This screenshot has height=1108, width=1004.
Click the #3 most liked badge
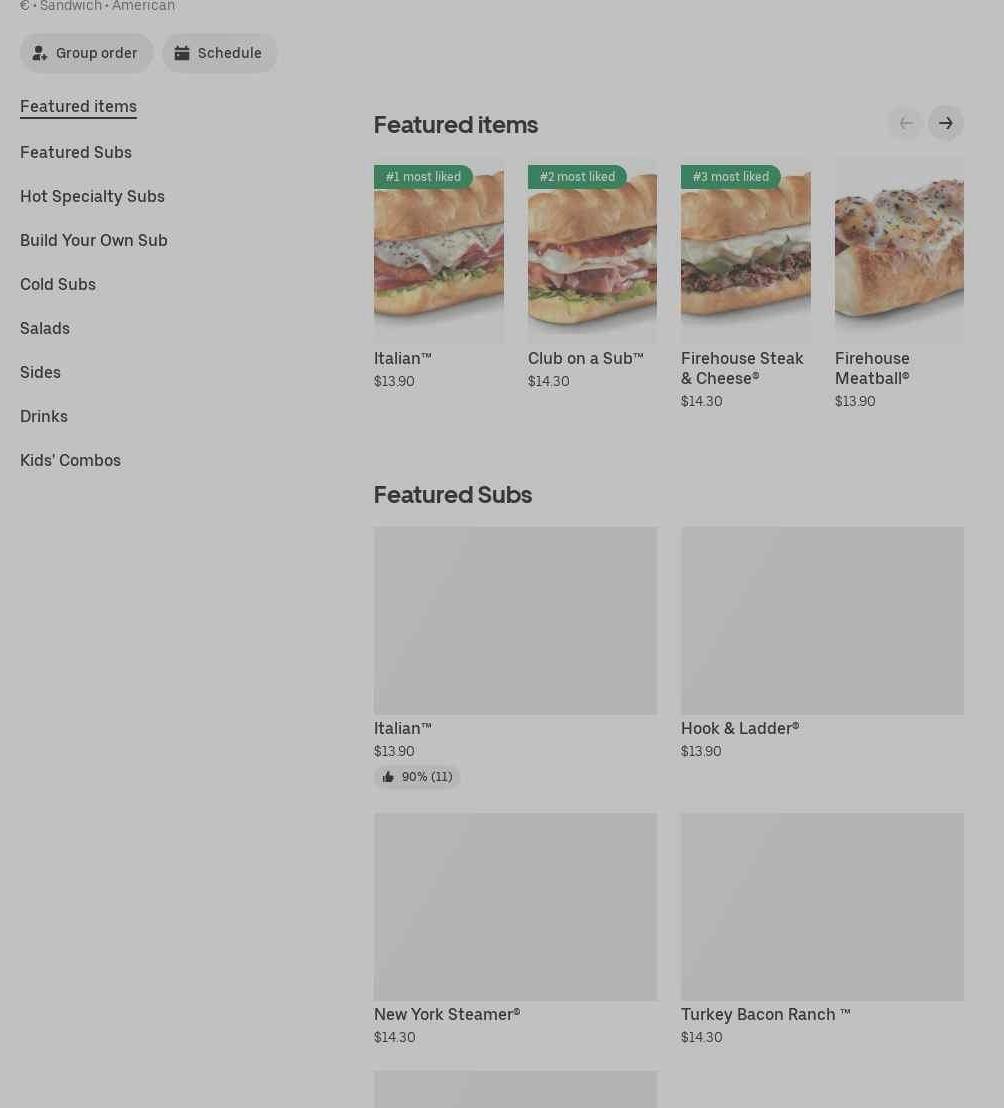coord(731,177)
